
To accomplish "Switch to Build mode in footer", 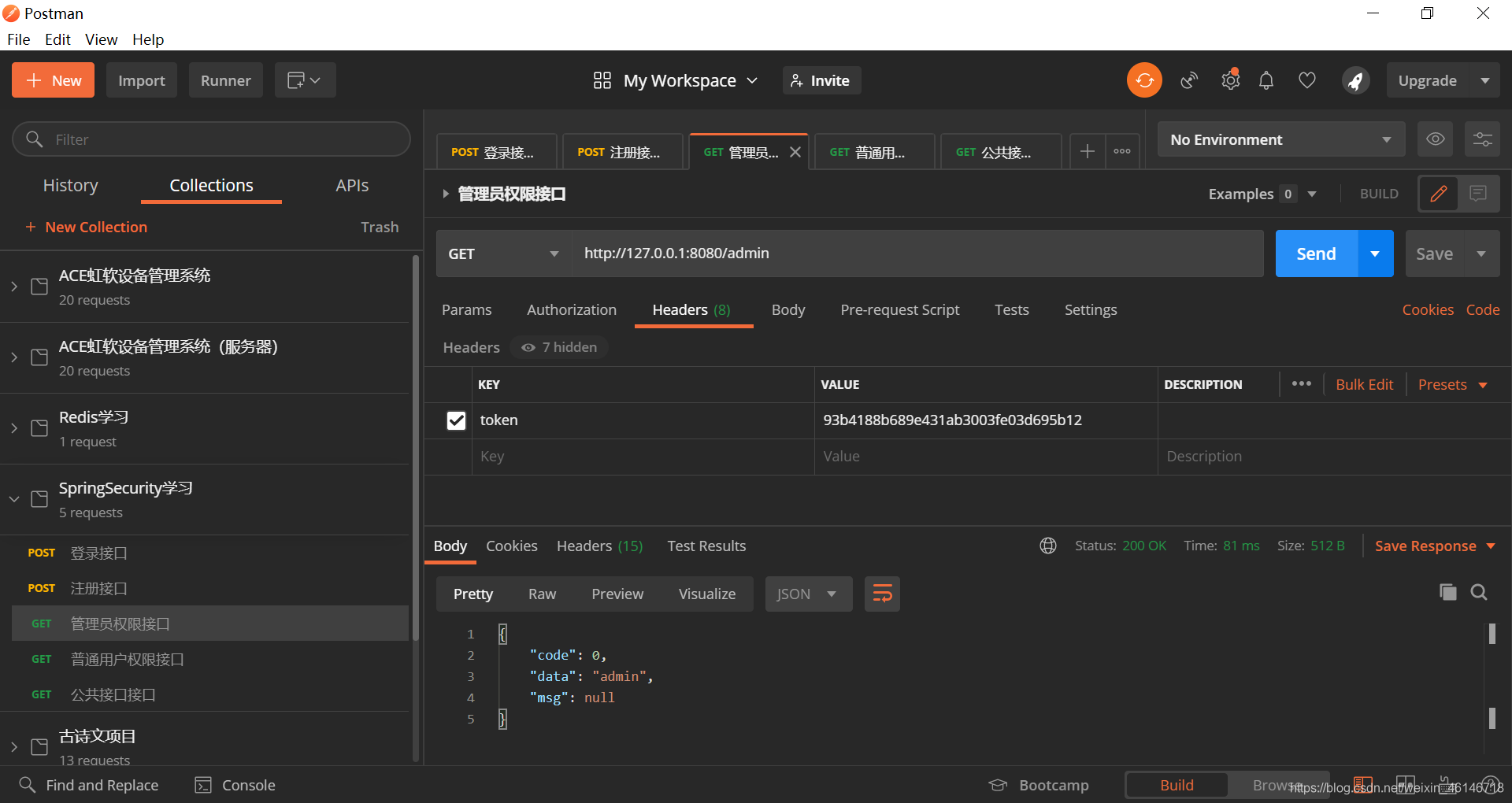I will point(1177,785).
